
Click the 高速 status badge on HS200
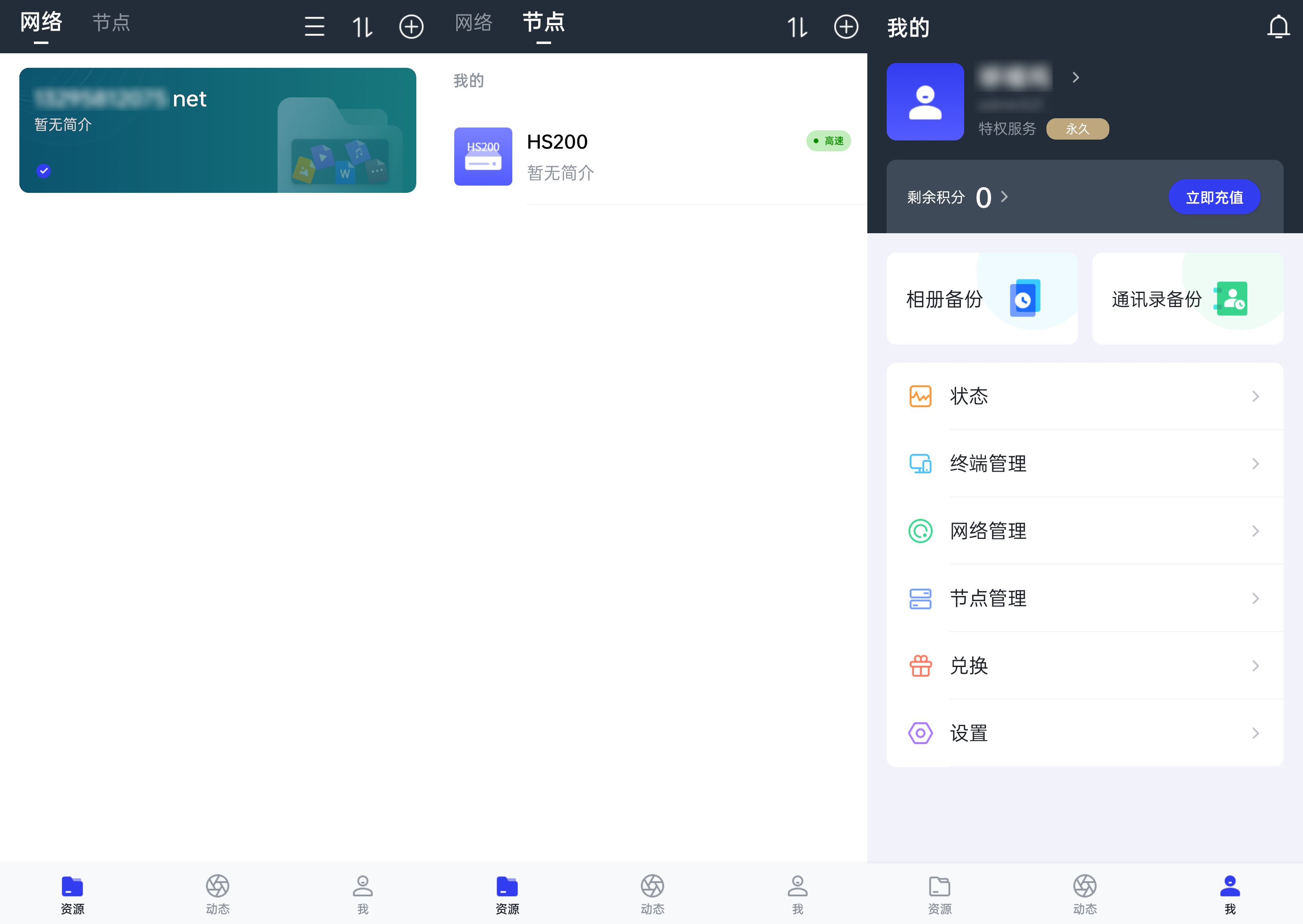coord(828,140)
